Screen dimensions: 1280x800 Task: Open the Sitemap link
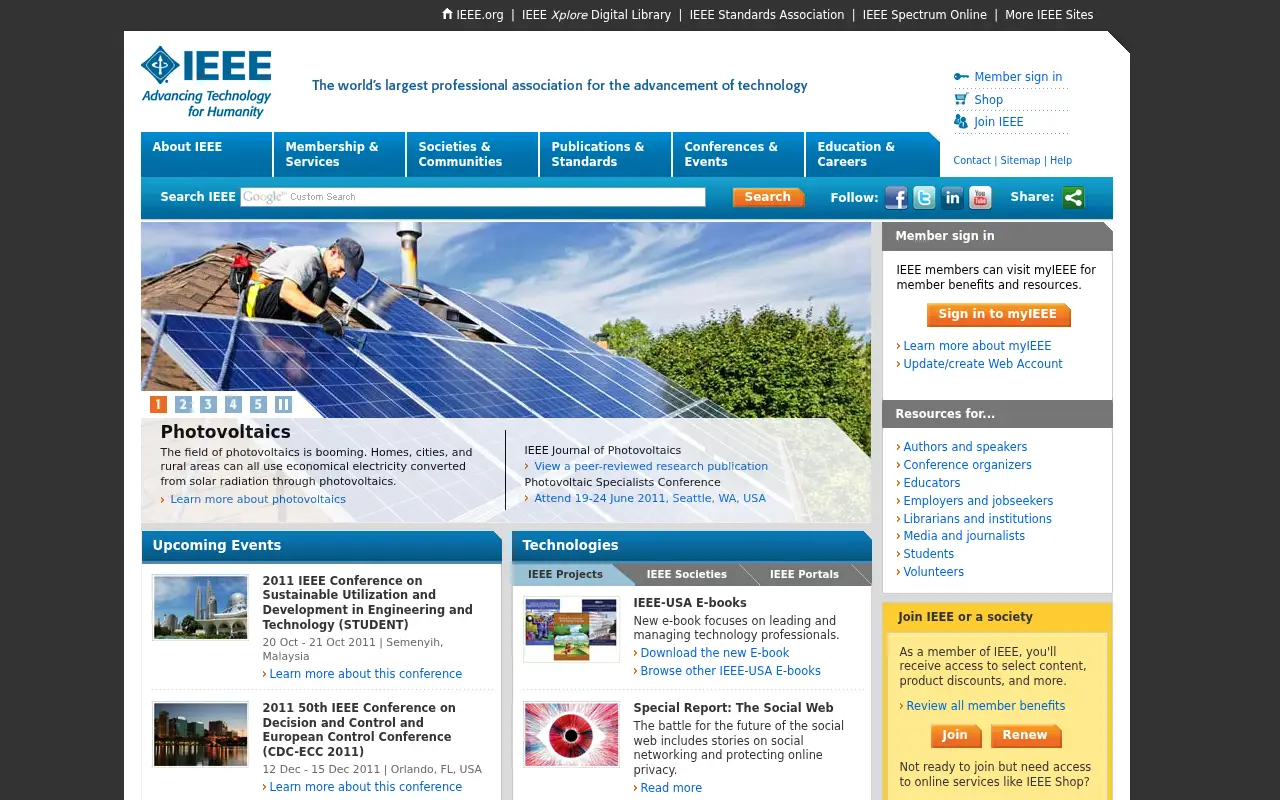[x=1020, y=160]
